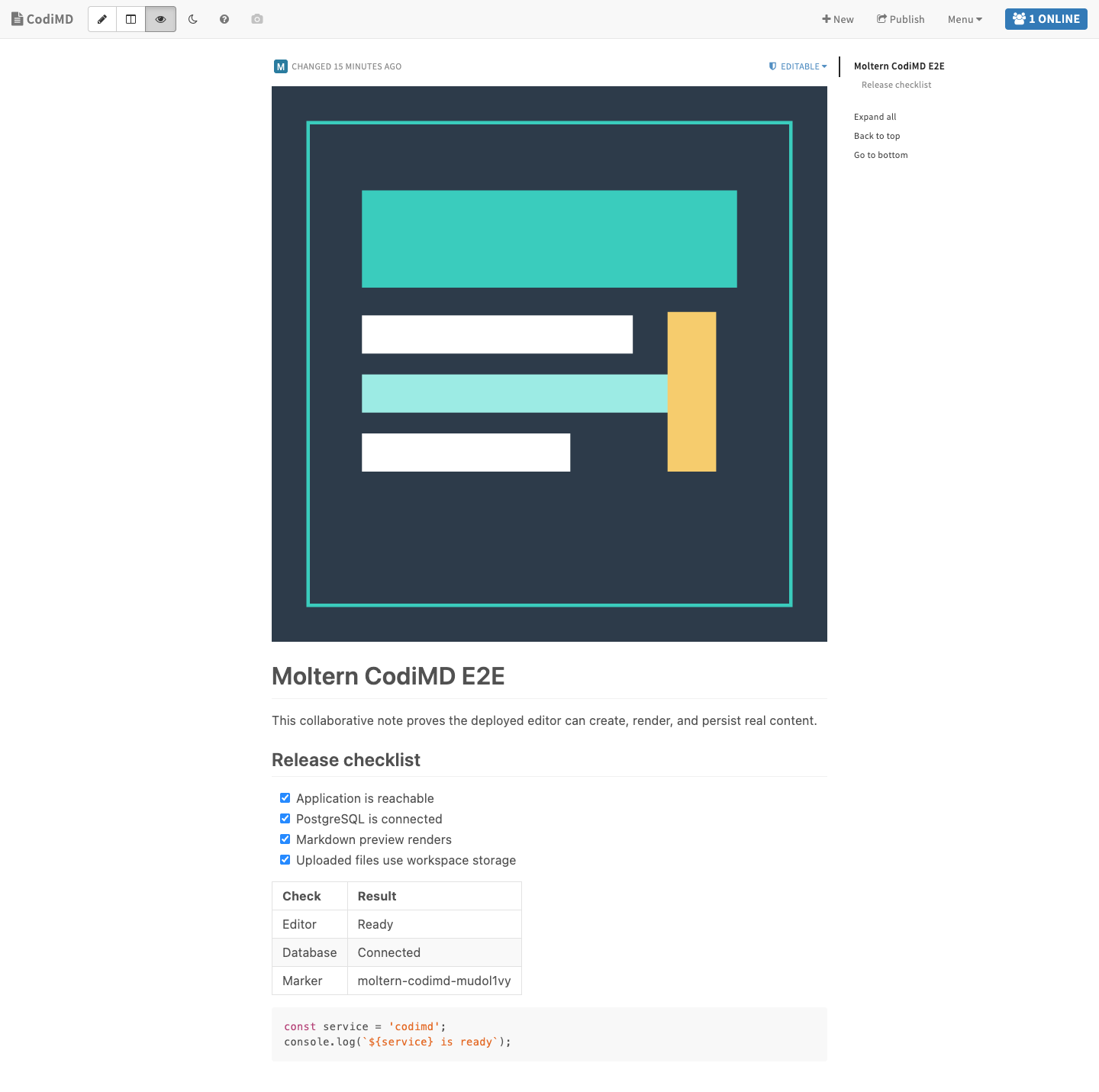
Task: Switch to split both-view columns icon
Action: pyautogui.click(x=131, y=19)
